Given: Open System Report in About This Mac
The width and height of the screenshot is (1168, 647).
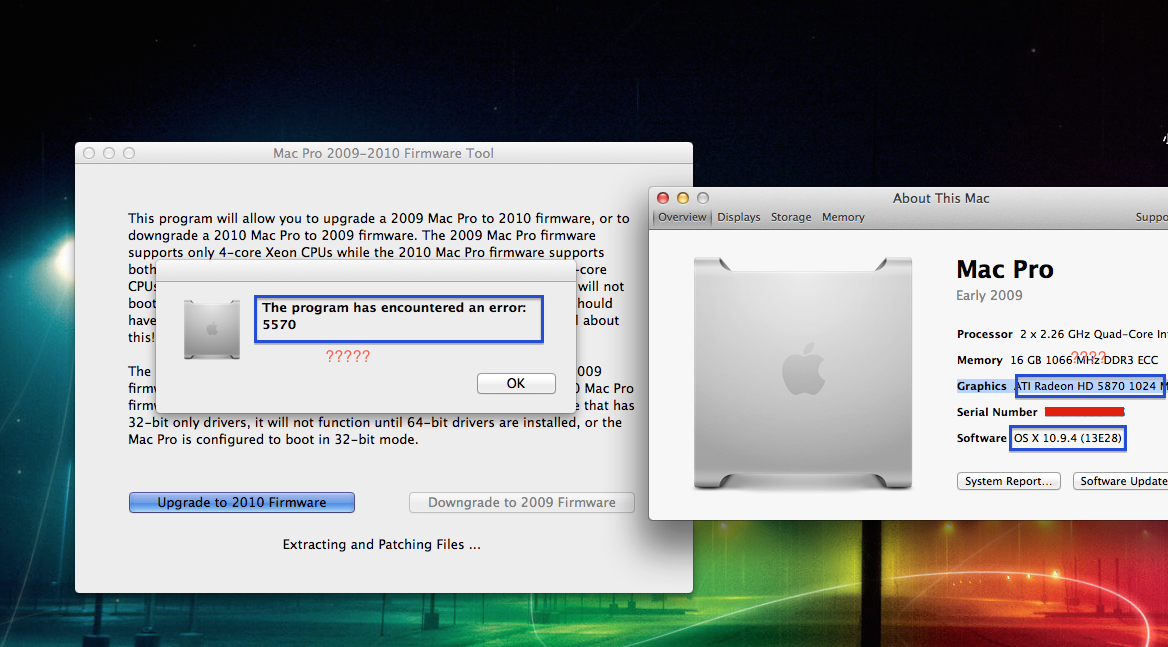Looking at the screenshot, I should (1008, 481).
